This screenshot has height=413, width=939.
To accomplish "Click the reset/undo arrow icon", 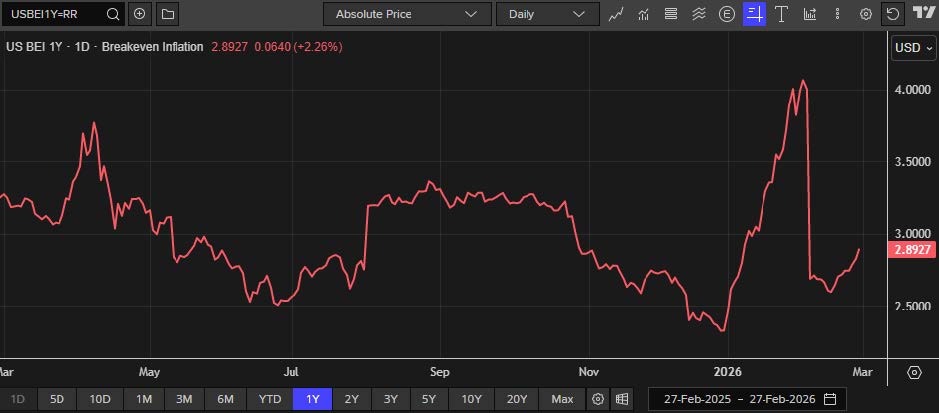I will point(892,14).
